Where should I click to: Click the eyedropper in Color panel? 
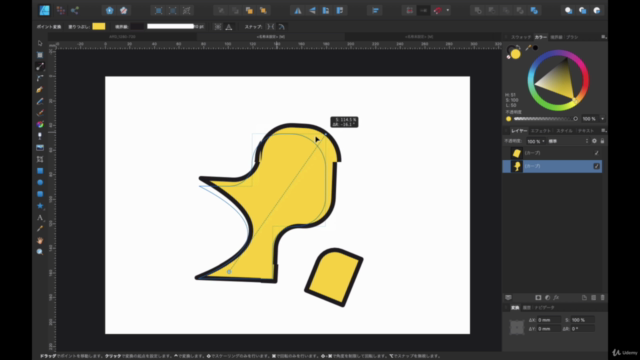point(528,48)
